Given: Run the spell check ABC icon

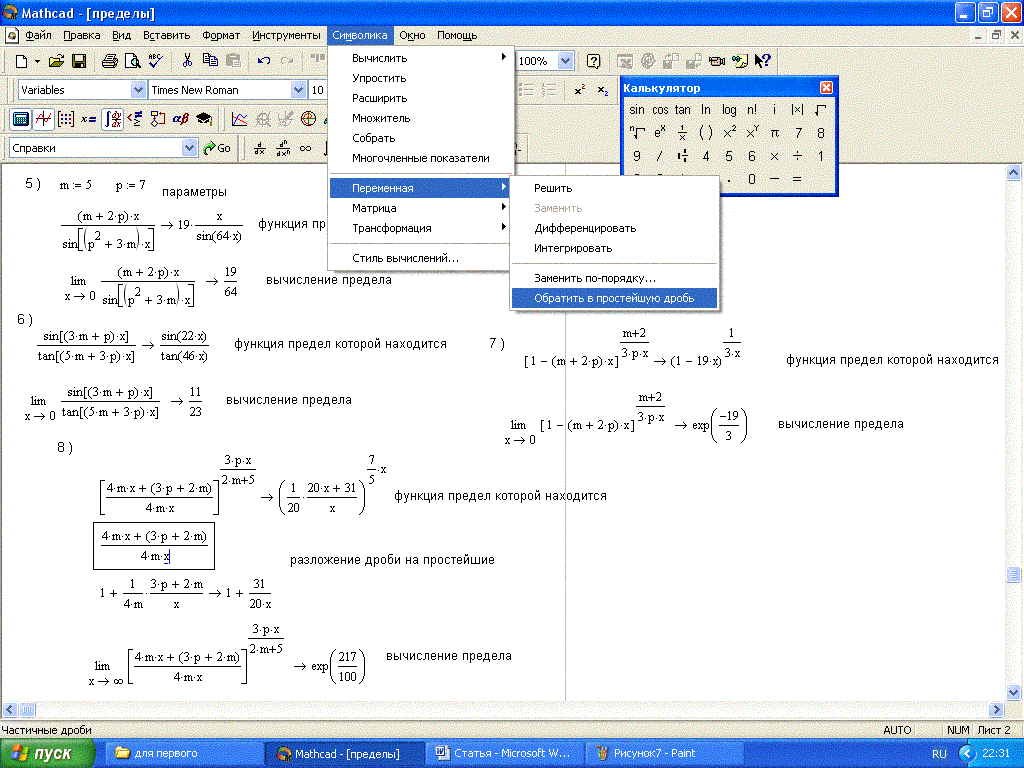Looking at the screenshot, I should coord(156,61).
